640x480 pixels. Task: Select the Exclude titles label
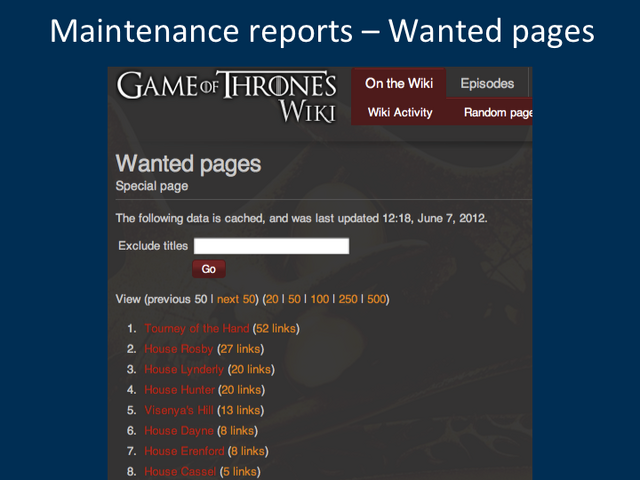click(x=153, y=246)
